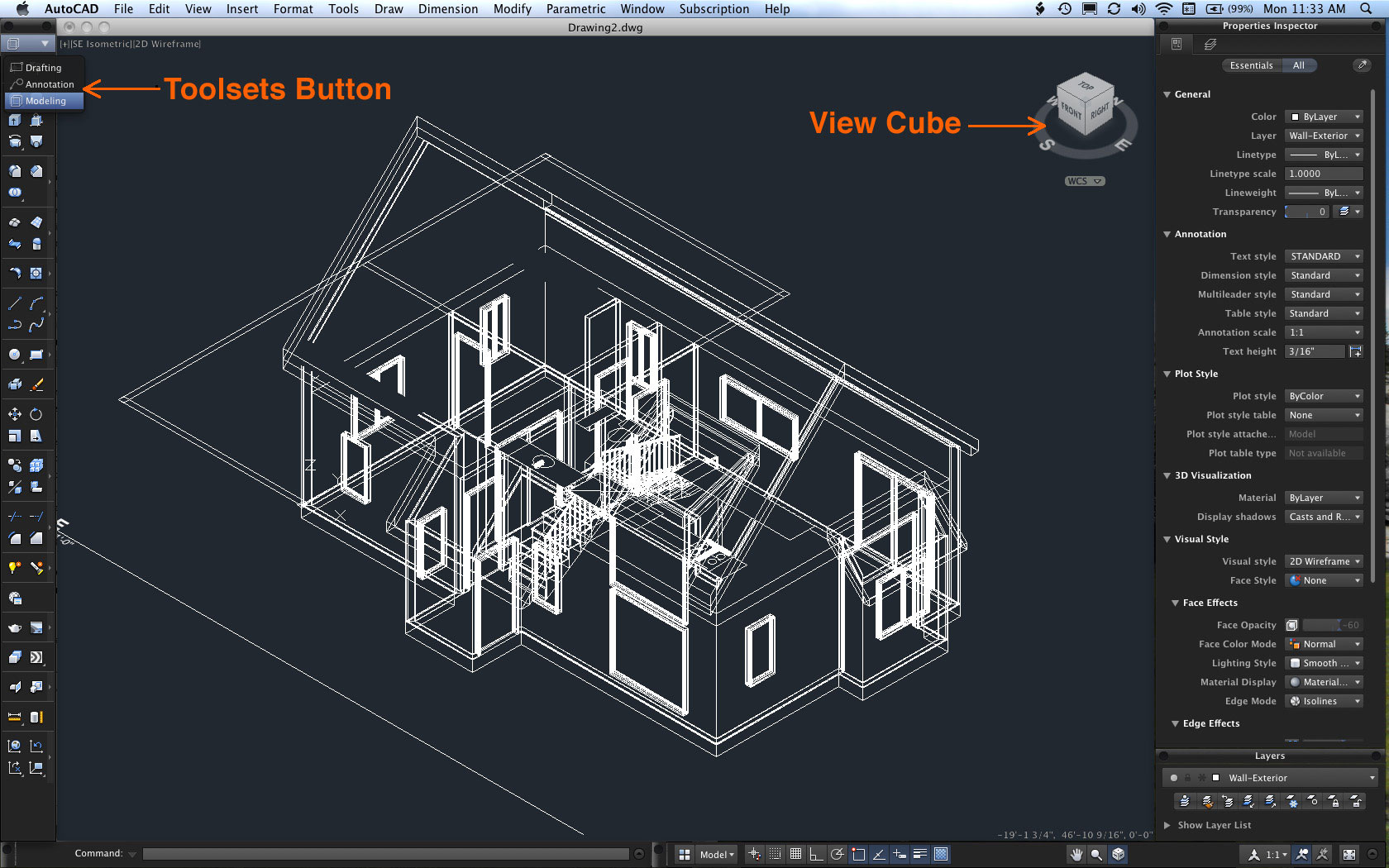Open the Properties Inspector Layers tab icon
Viewport: 1389px width, 868px height.
1209,44
